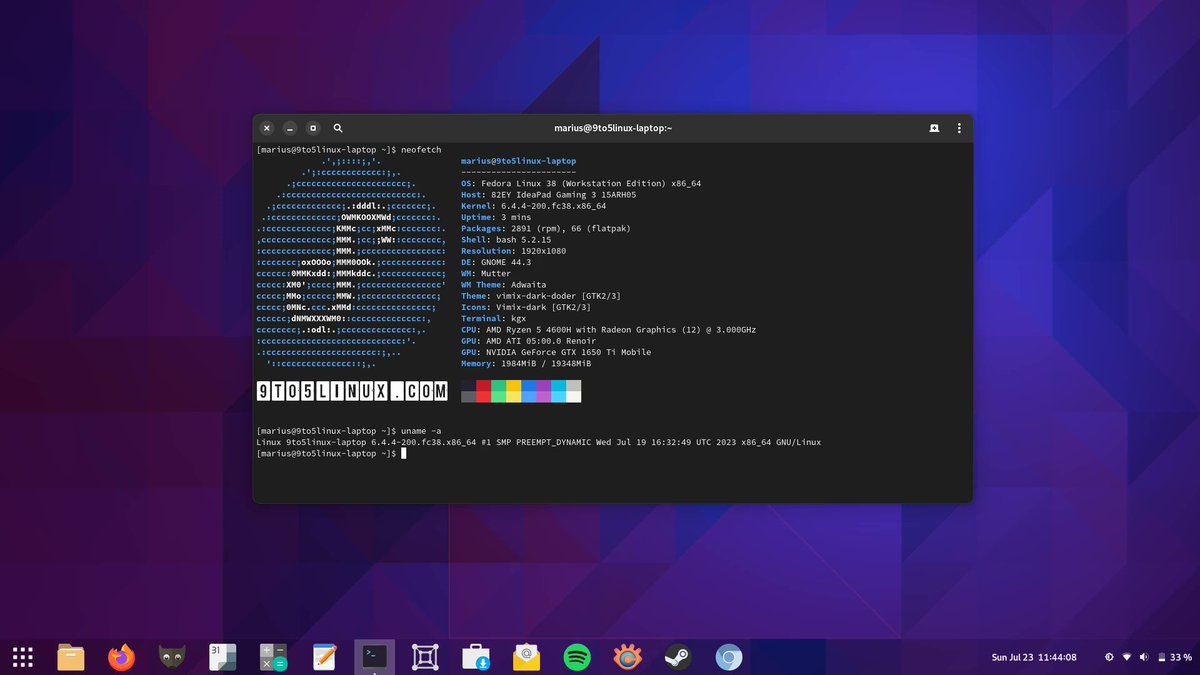Open the mail envelope app in the dock

pyautogui.click(x=526, y=657)
